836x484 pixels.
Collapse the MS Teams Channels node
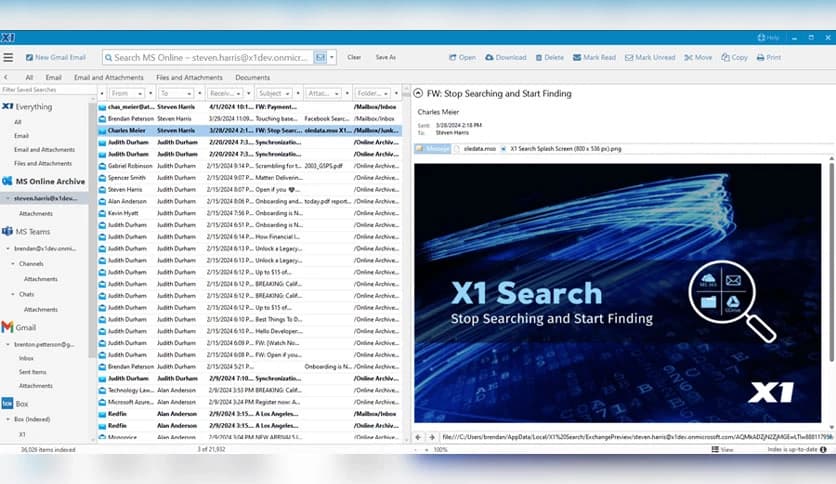coord(13,264)
